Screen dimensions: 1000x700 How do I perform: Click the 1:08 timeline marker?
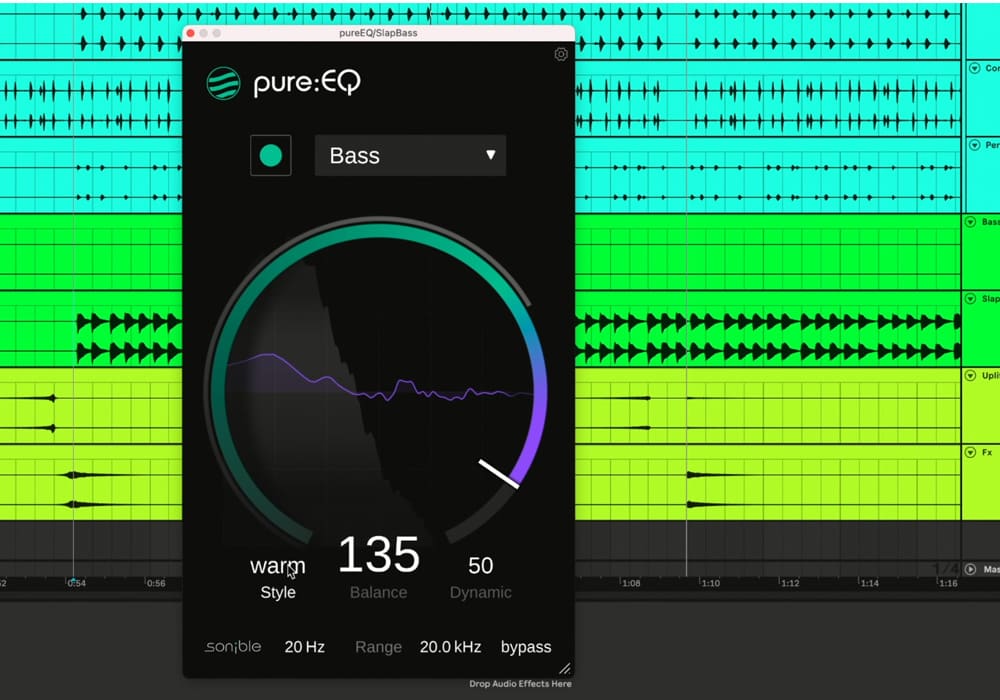coord(631,583)
